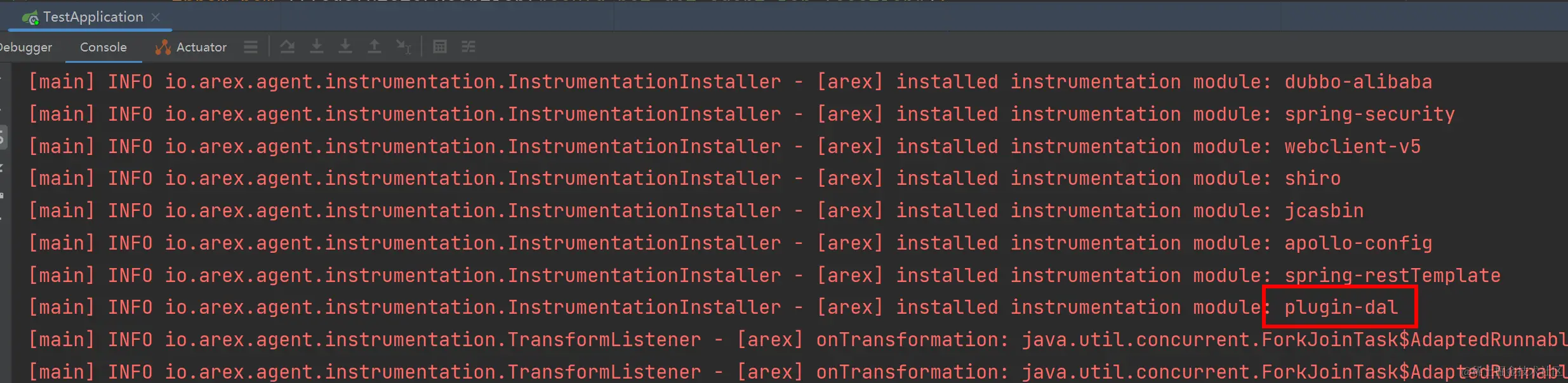Click the Up the Stack Trace arrow icon
The width and height of the screenshot is (1568, 383).
click(x=375, y=47)
